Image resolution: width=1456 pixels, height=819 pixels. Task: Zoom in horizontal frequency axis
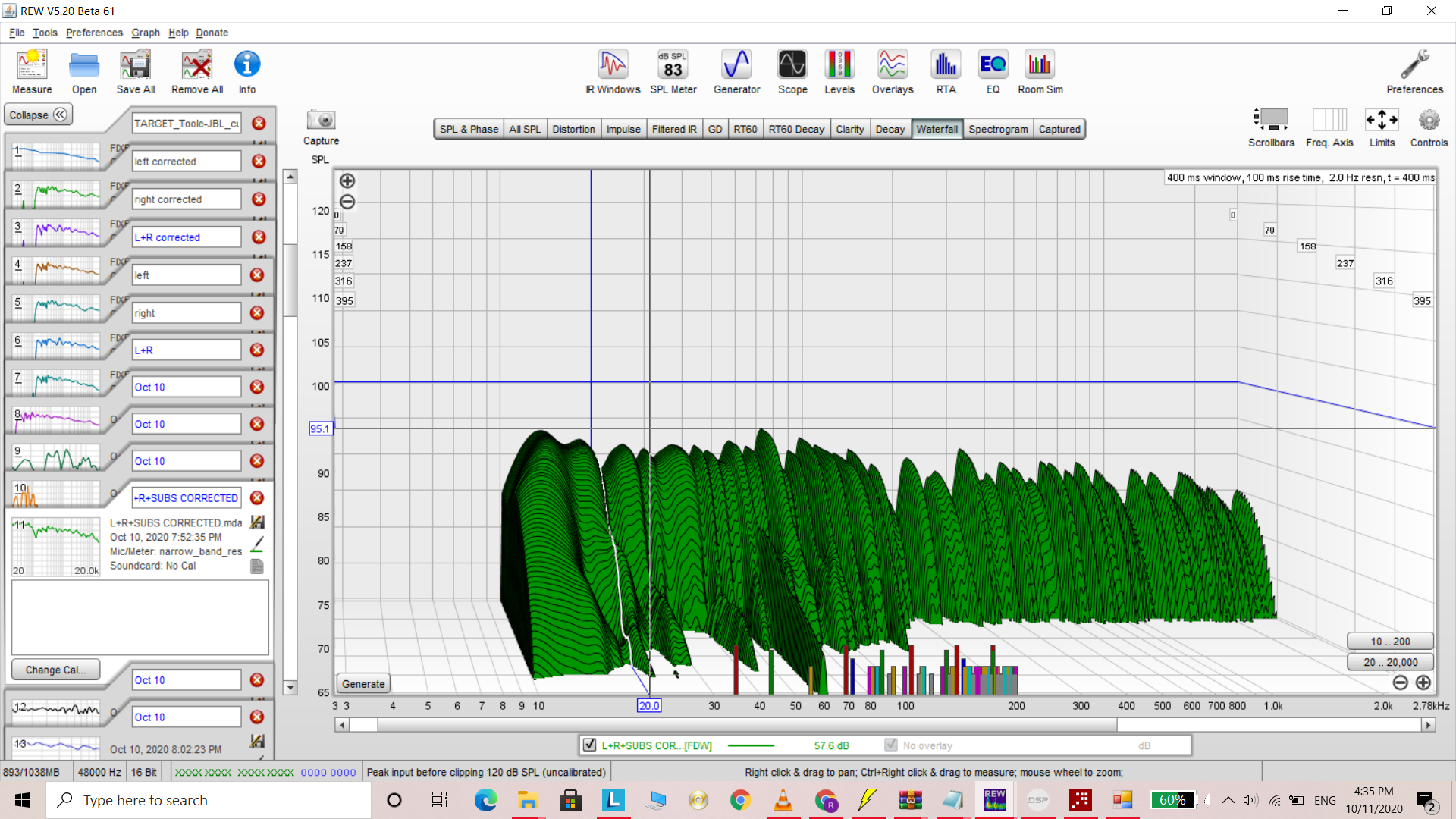(1423, 682)
